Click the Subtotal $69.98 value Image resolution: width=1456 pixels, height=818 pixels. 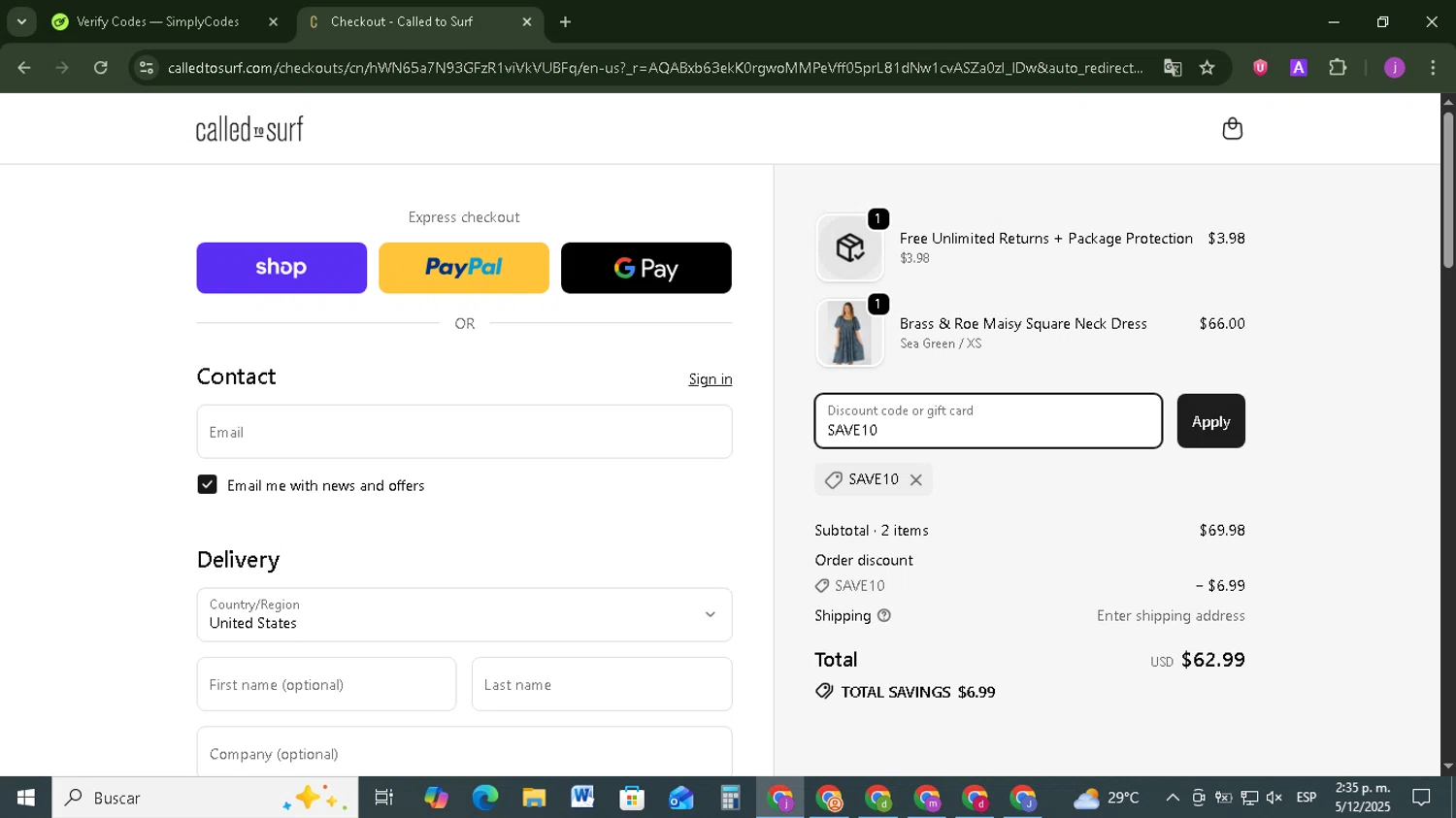click(x=1222, y=530)
